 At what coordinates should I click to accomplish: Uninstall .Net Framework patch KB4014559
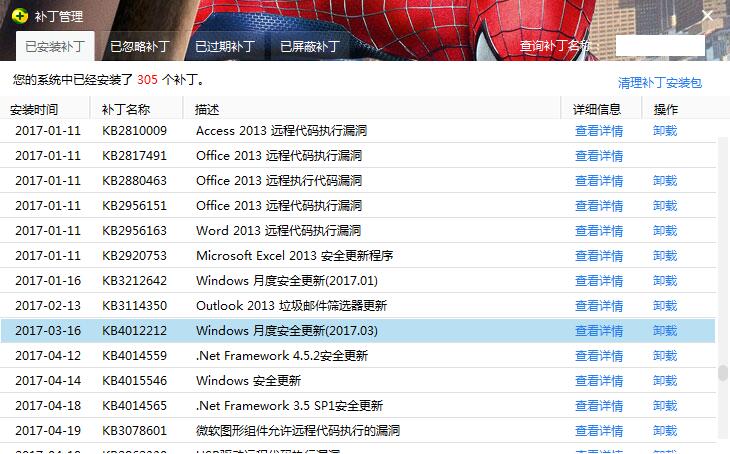point(665,356)
